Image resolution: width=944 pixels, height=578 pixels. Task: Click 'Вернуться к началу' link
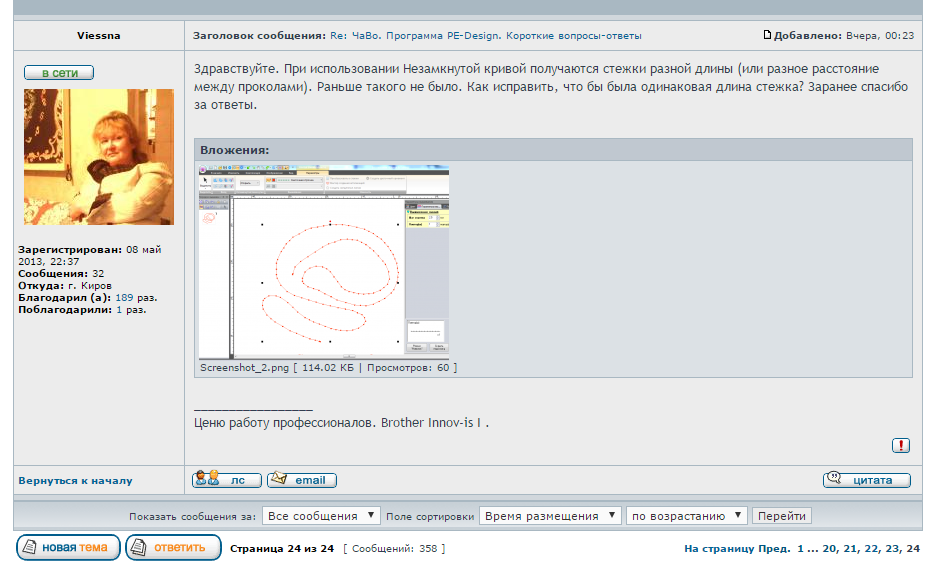coord(75,481)
